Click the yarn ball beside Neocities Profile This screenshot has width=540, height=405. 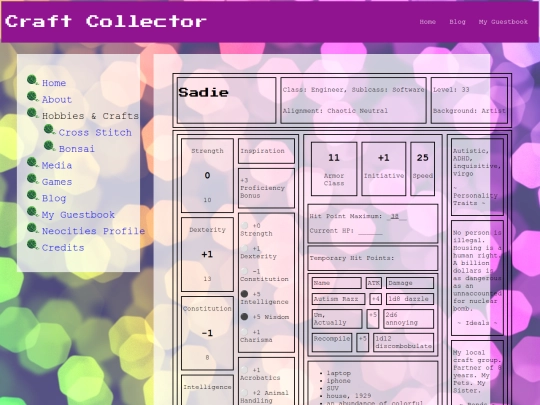click(x=32, y=228)
